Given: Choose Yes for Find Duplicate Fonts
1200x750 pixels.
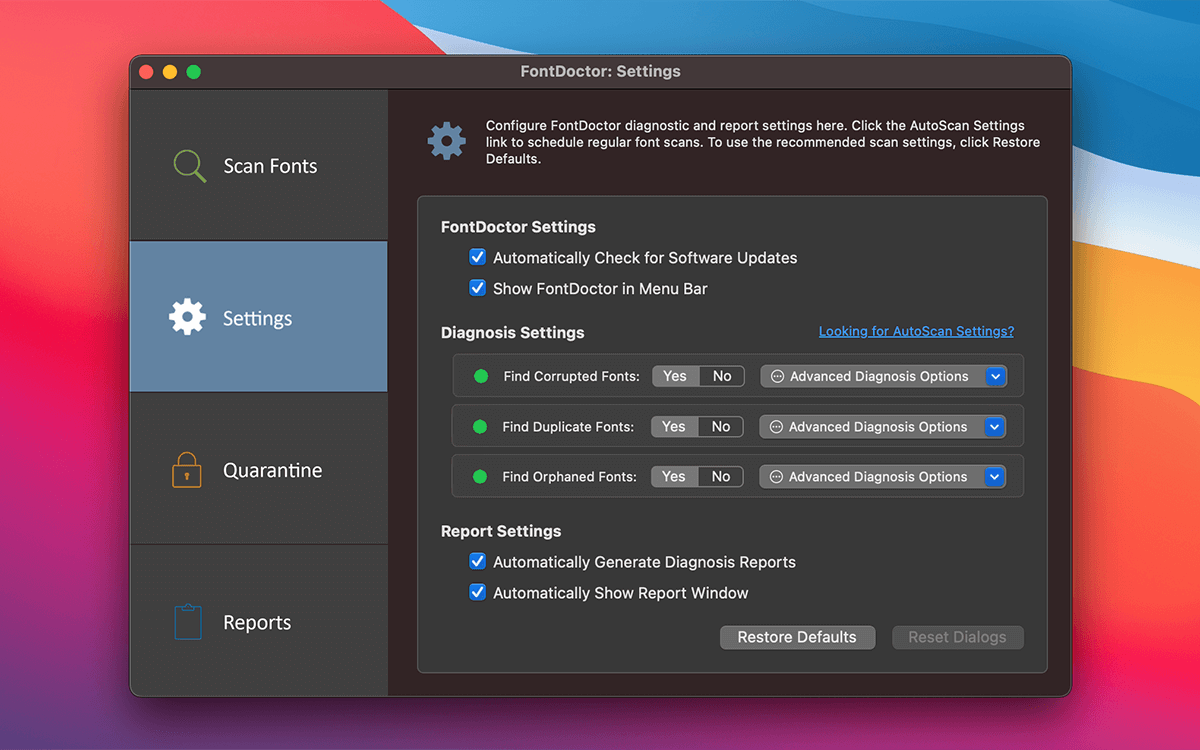Looking at the screenshot, I should [674, 426].
